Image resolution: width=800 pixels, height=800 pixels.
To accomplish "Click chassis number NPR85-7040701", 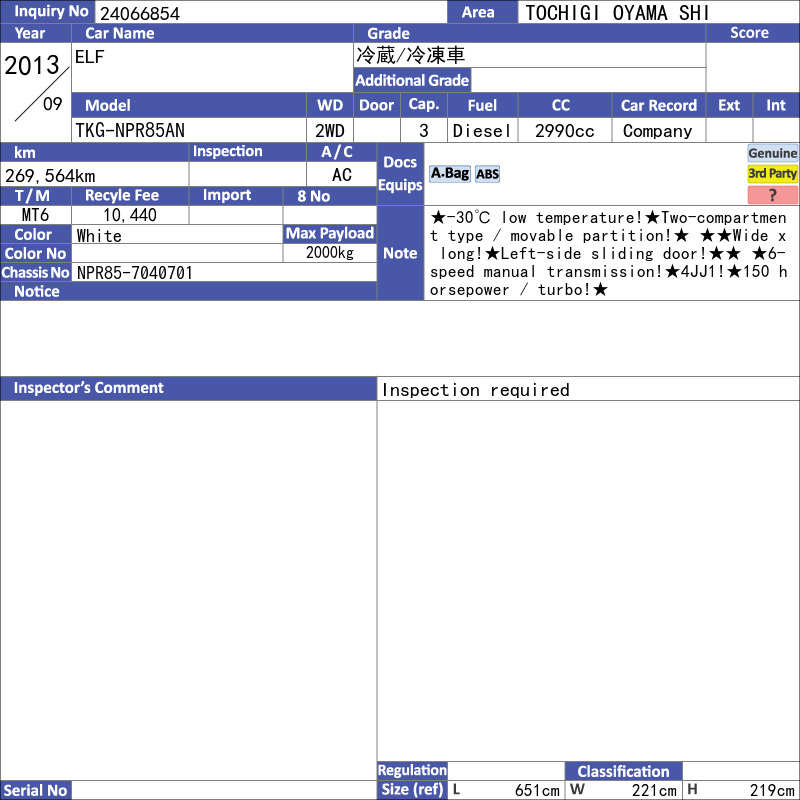I will coord(135,273).
